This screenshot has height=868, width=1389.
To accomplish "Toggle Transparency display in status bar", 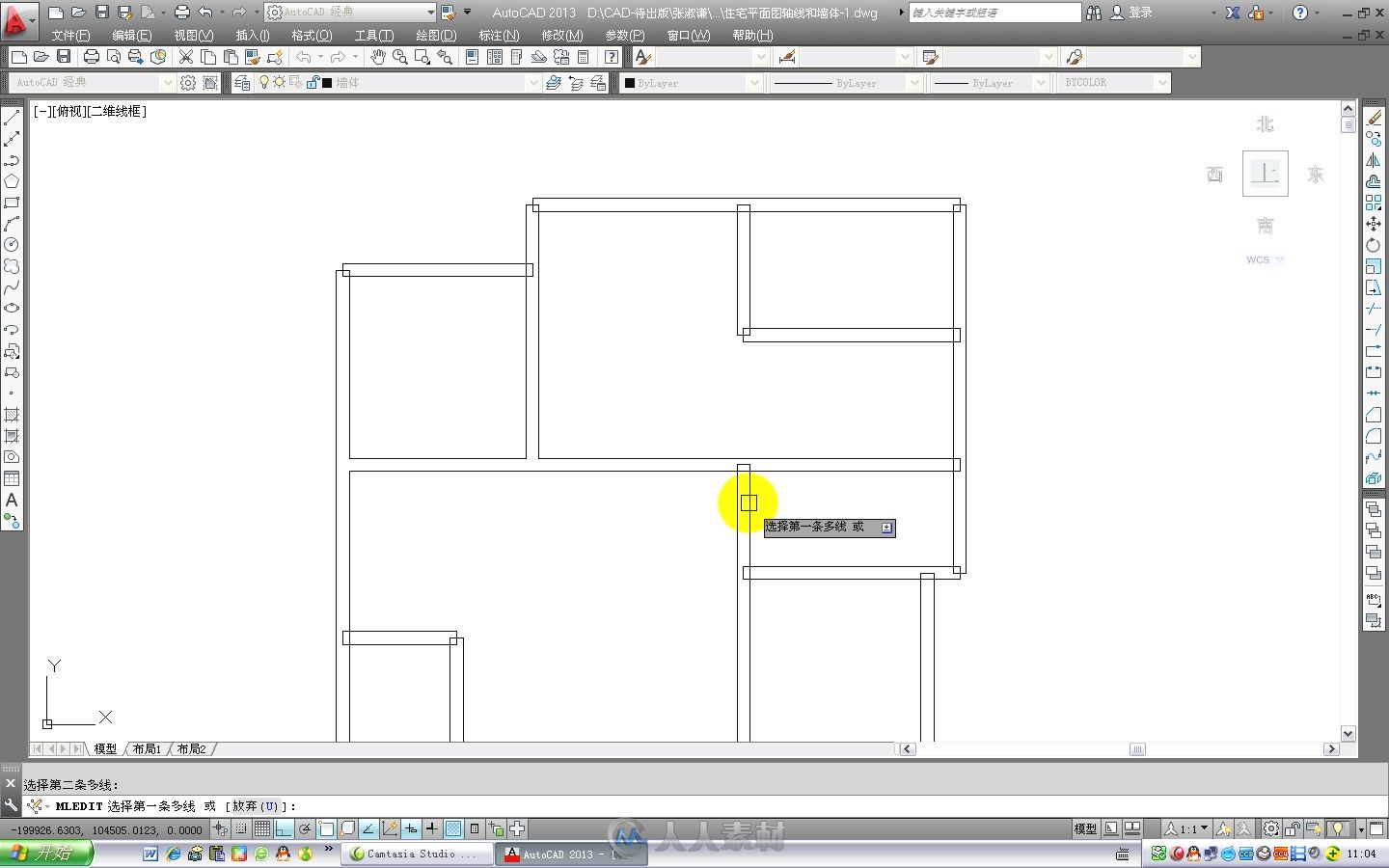I will click(453, 828).
